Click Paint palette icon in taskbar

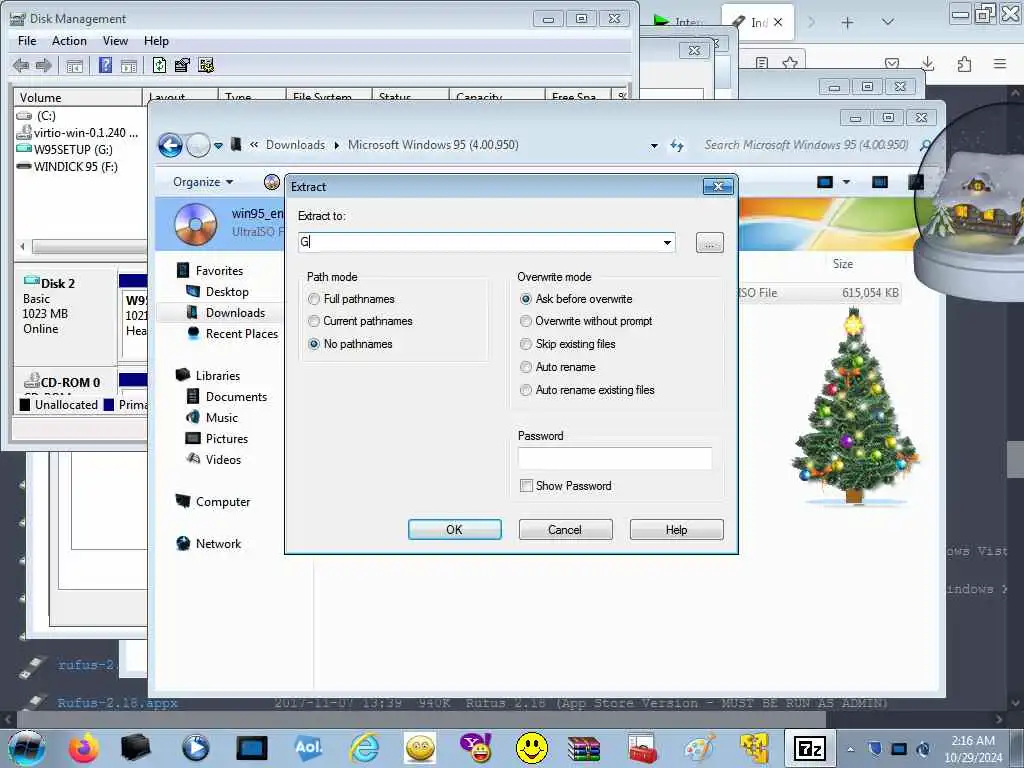click(699, 748)
